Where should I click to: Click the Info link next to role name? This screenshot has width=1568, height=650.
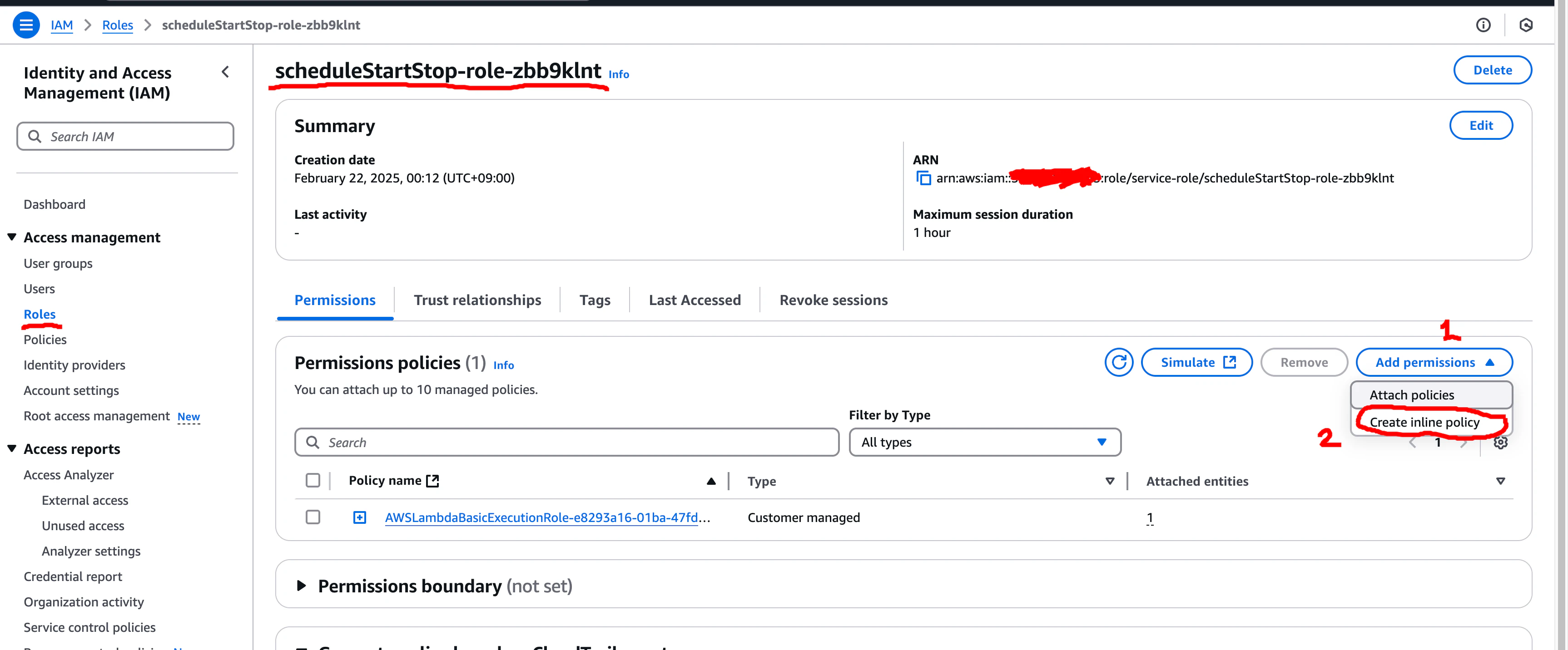coord(619,74)
